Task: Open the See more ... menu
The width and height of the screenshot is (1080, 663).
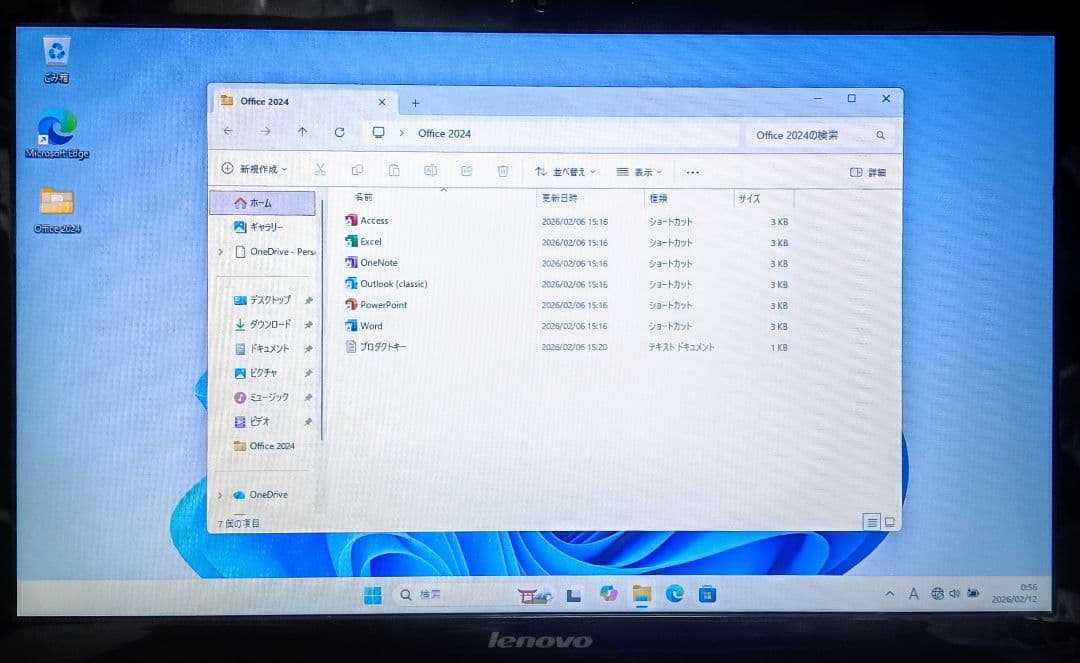Action: (692, 171)
